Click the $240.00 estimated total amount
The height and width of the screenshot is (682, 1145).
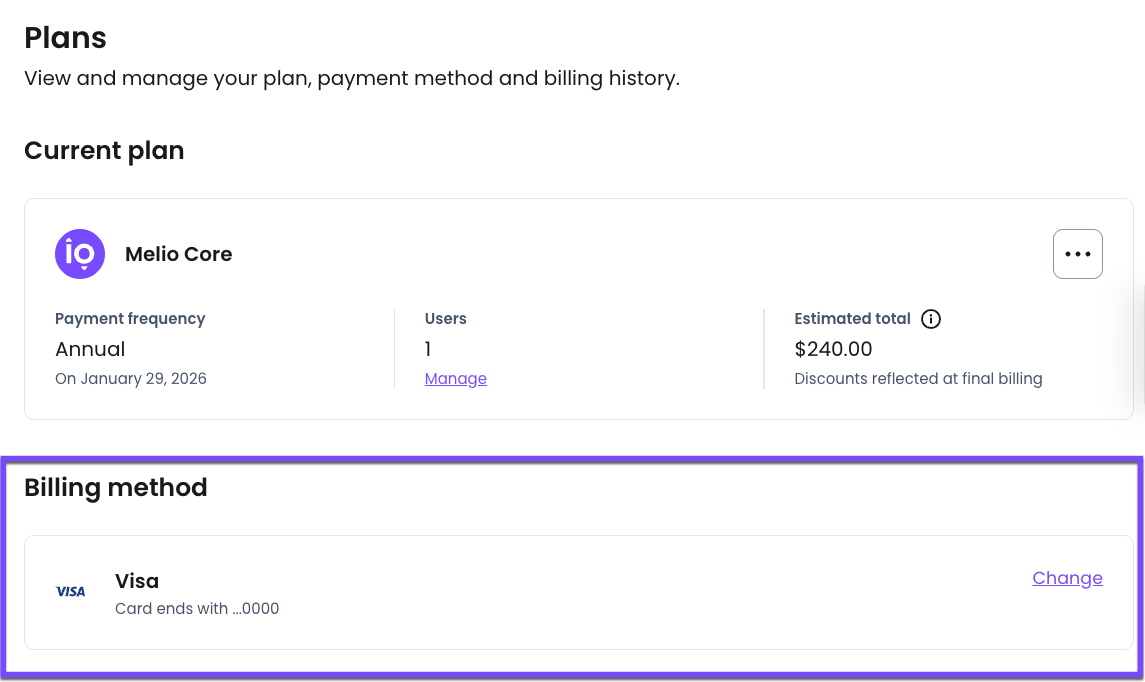click(x=833, y=349)
